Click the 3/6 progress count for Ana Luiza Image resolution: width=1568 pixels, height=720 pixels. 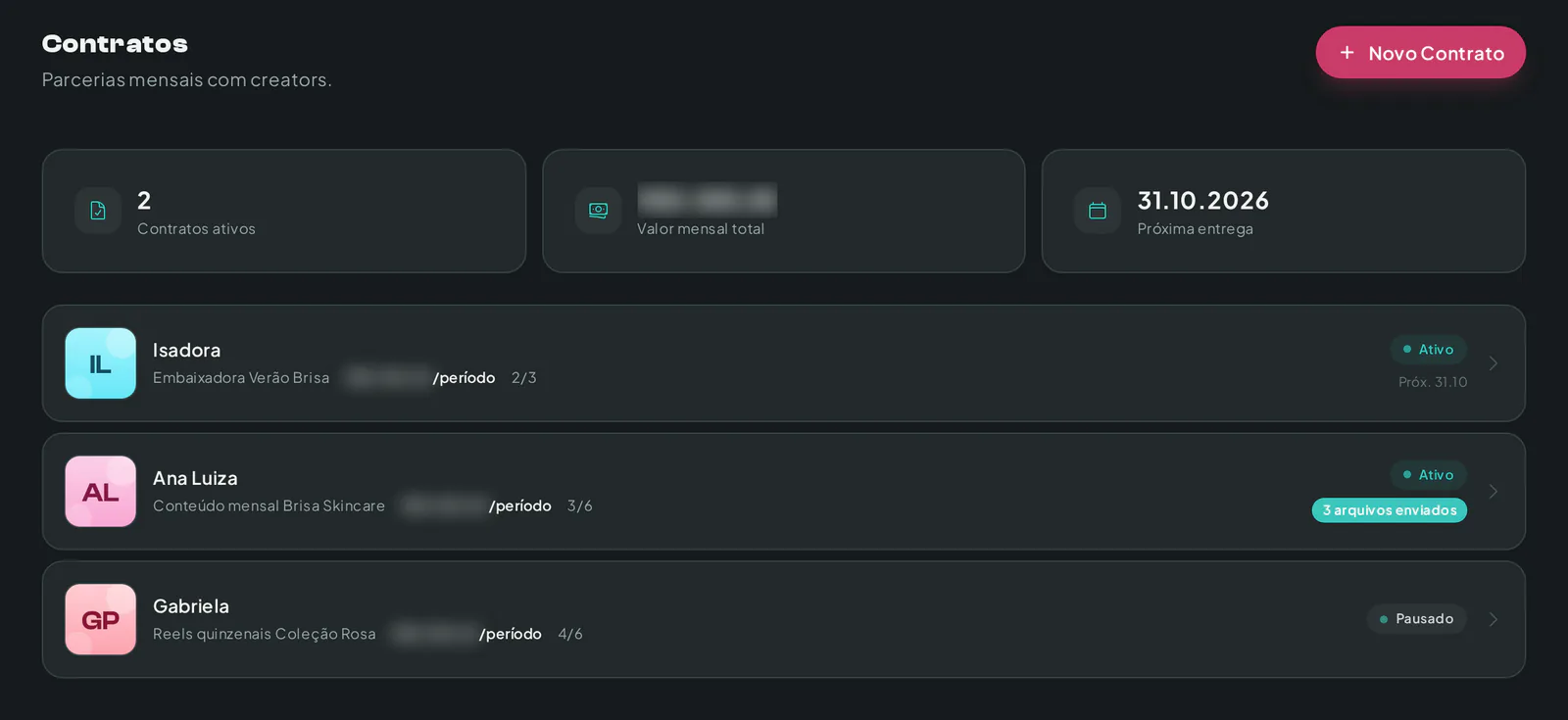coord(580,506)
